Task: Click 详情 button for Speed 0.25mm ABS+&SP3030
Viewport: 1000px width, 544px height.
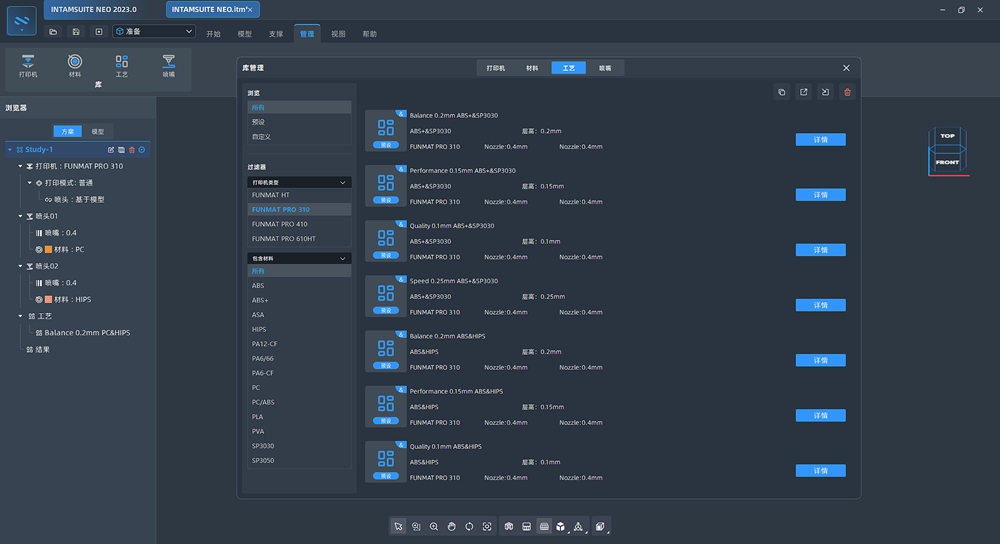Action: tap(820, 305)
